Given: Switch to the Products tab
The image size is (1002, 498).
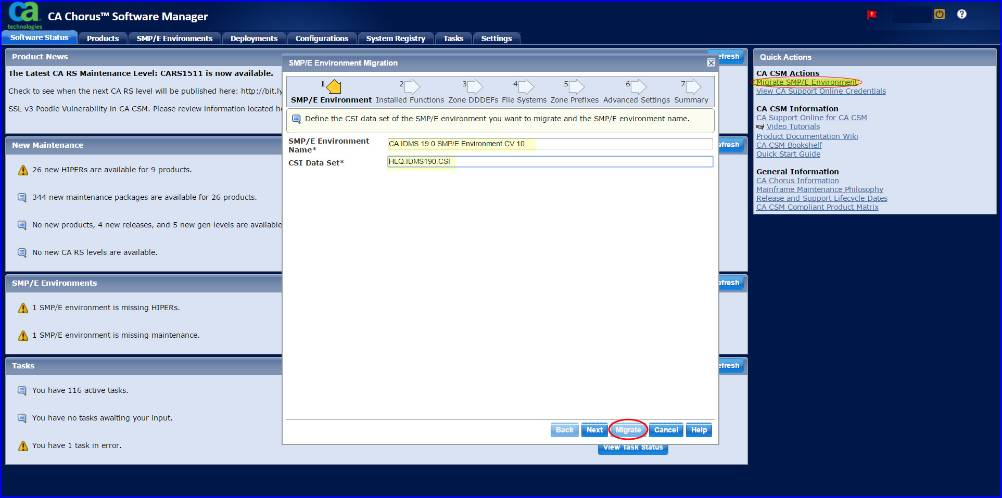Looking at the screenshot, I should (x=103, y=38).
